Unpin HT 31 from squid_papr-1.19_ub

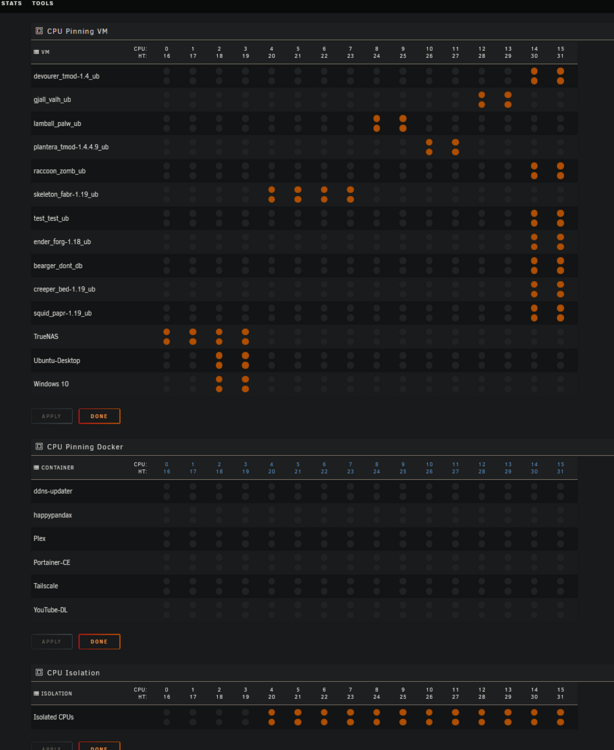click(560, 318)
